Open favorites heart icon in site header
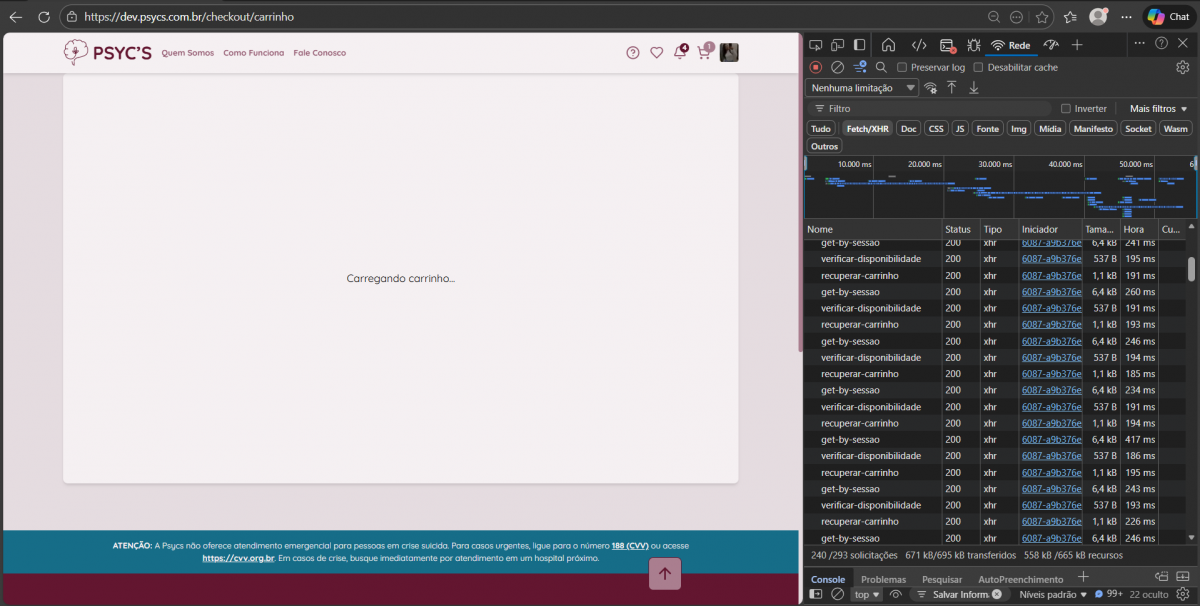Image resolution: width=1200 pixels, height=606 pixels. coord(656,53)
